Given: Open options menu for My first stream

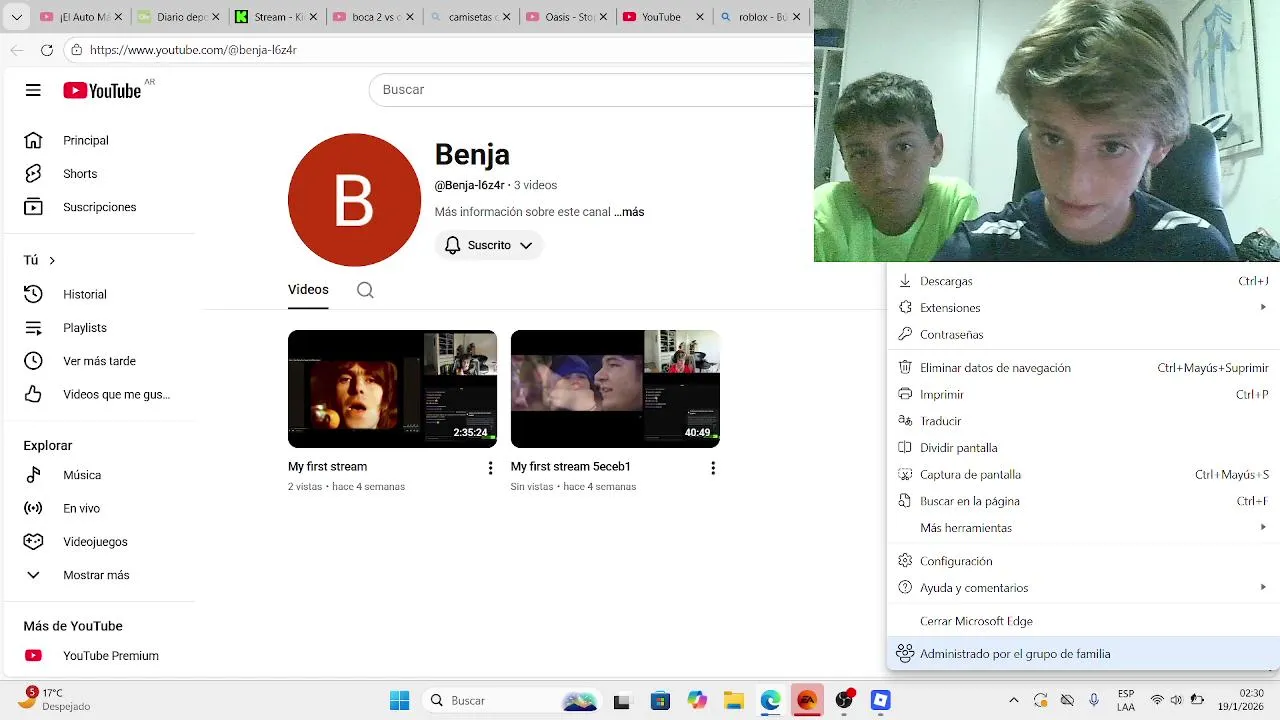Looking at the screenshot, I should [x=490, y=468].
